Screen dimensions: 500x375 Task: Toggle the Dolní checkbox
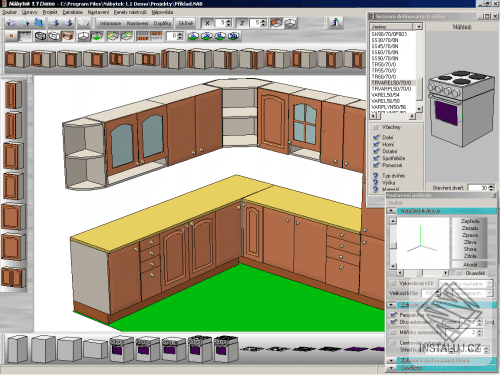click(x=376, y=137)
